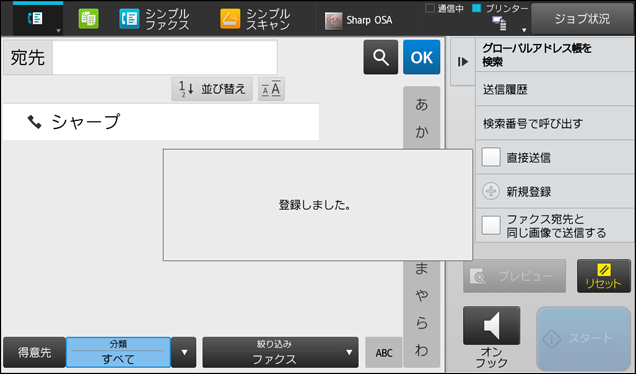Dismiss the 登録しました message dialog
The width and height of the screenshot is (636, 374).
coord(318,205)
